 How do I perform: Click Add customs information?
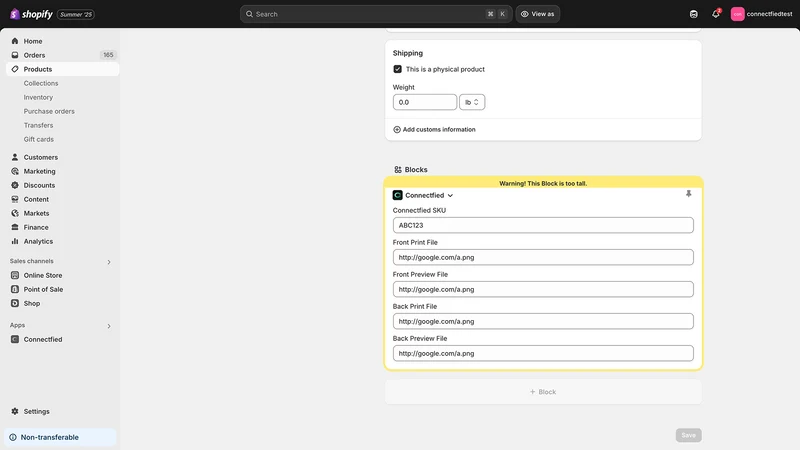point(434,130)
